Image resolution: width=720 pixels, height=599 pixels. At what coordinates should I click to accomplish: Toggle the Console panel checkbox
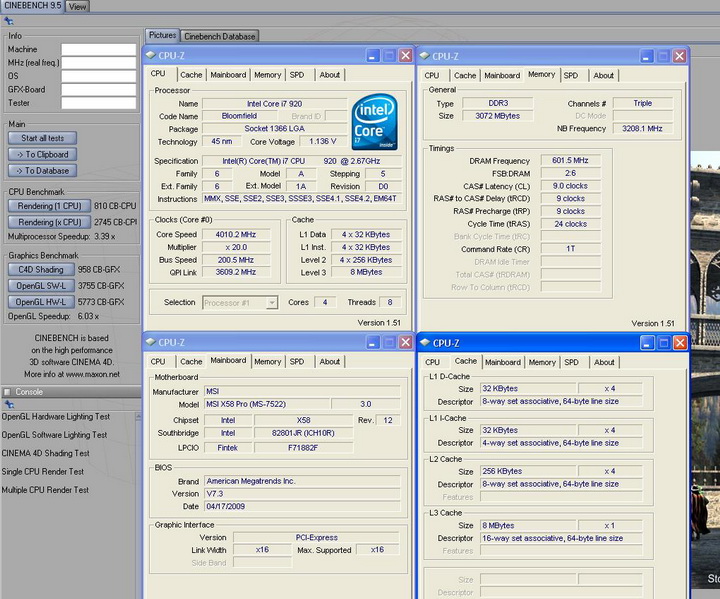8,392
